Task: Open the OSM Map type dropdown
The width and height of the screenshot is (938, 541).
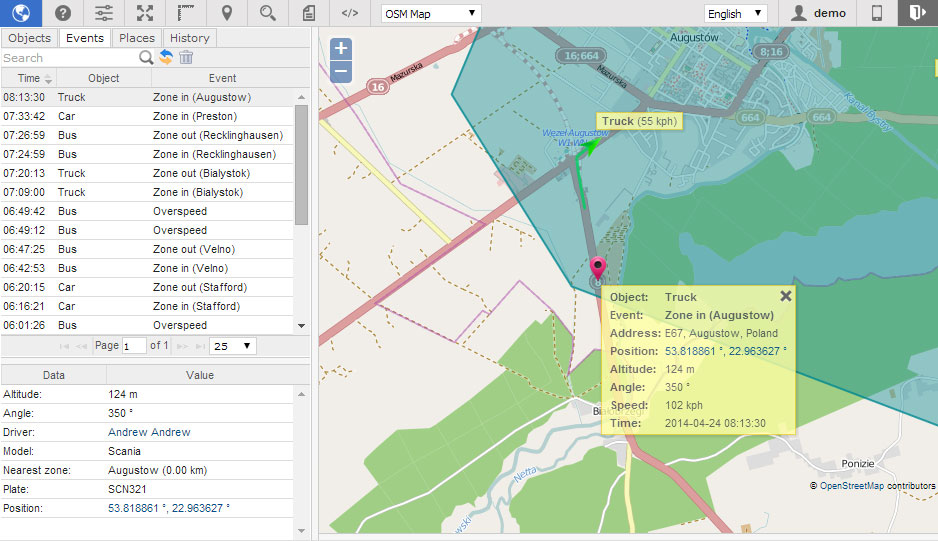Action: coord(431,14)
